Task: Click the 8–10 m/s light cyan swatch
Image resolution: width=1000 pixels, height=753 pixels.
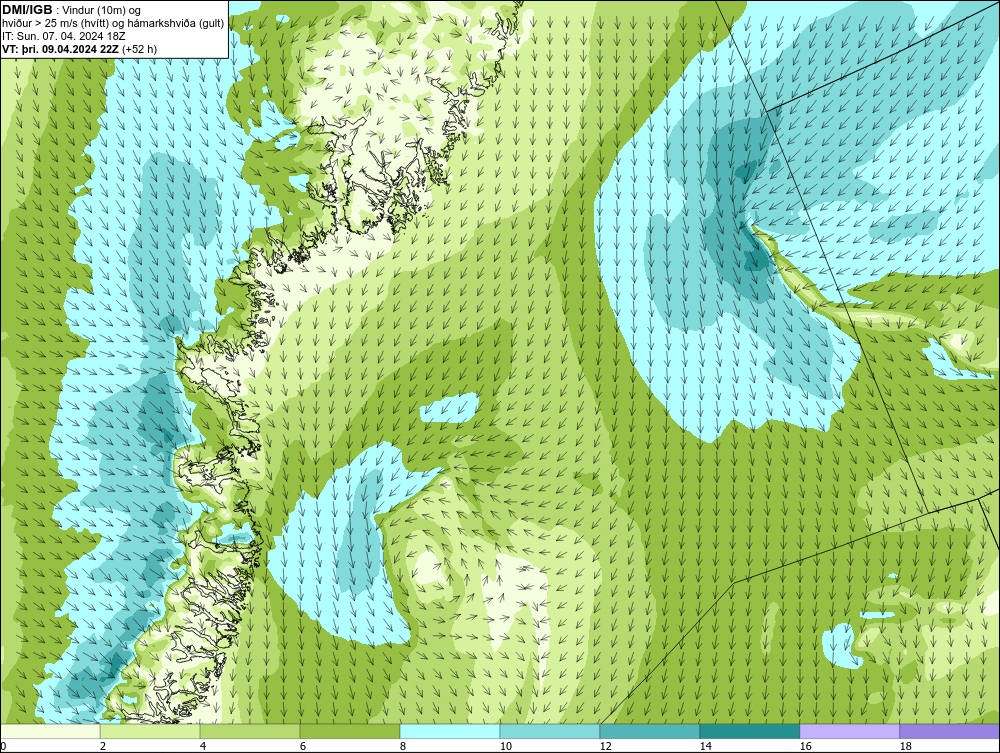Action: [450, 731]
